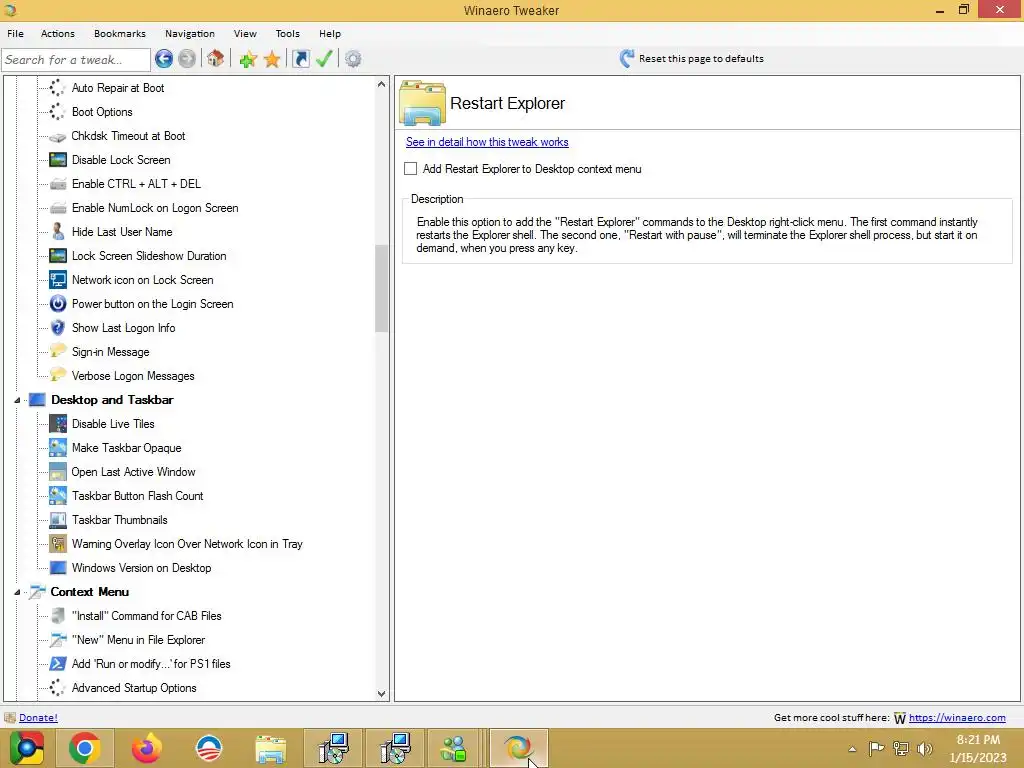
Task: Select Open Last Active Window
Action: (133, 472)
